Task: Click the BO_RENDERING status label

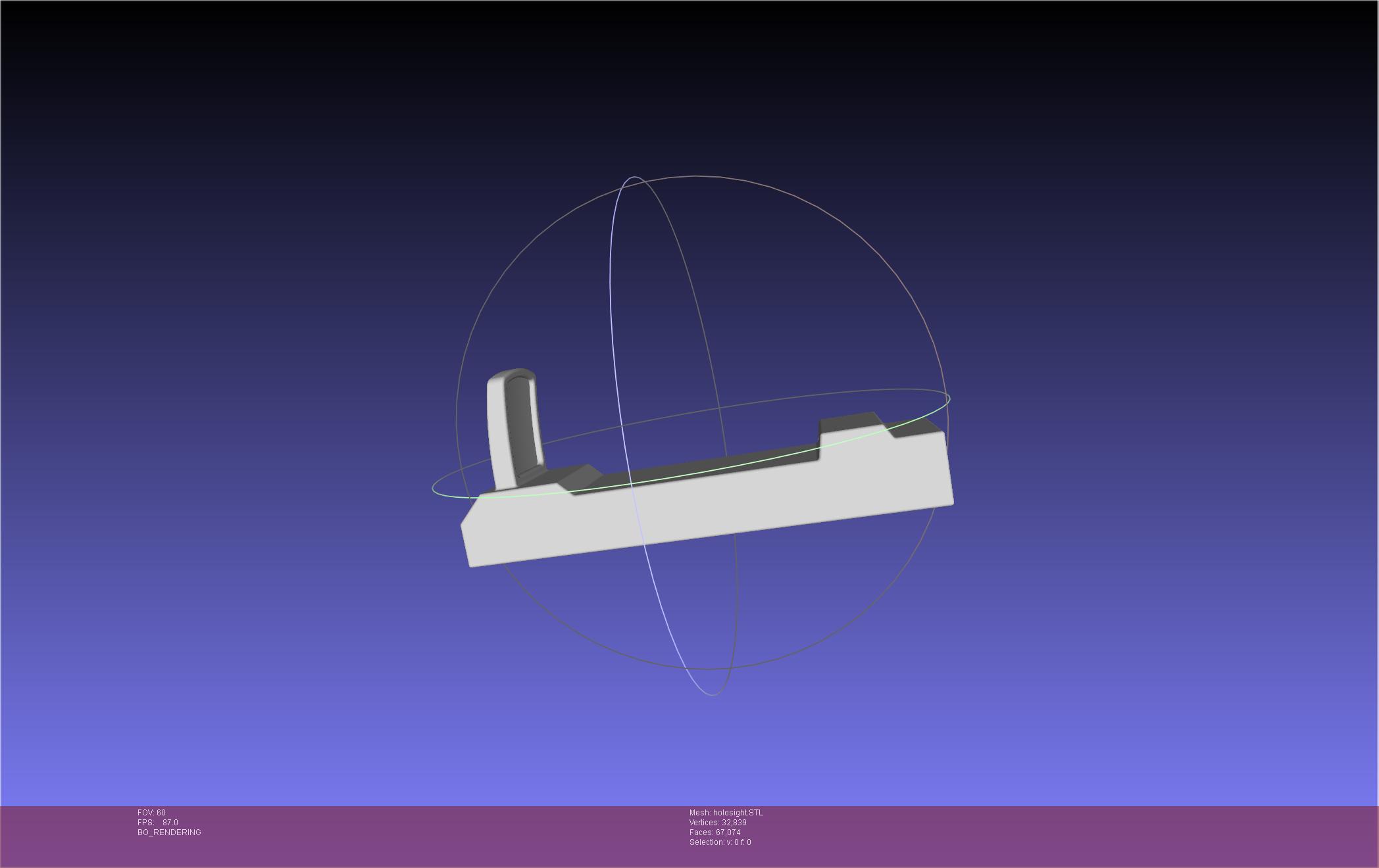Action: [x=169, y=832]
